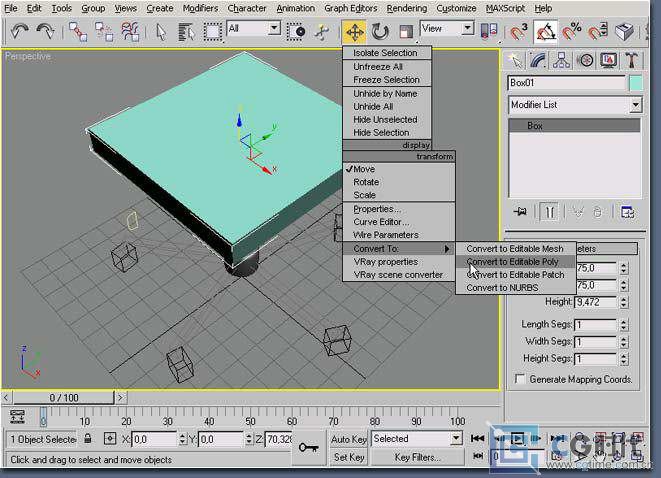
Task: Open Select by Name list icon
Action: pos(186,32)
